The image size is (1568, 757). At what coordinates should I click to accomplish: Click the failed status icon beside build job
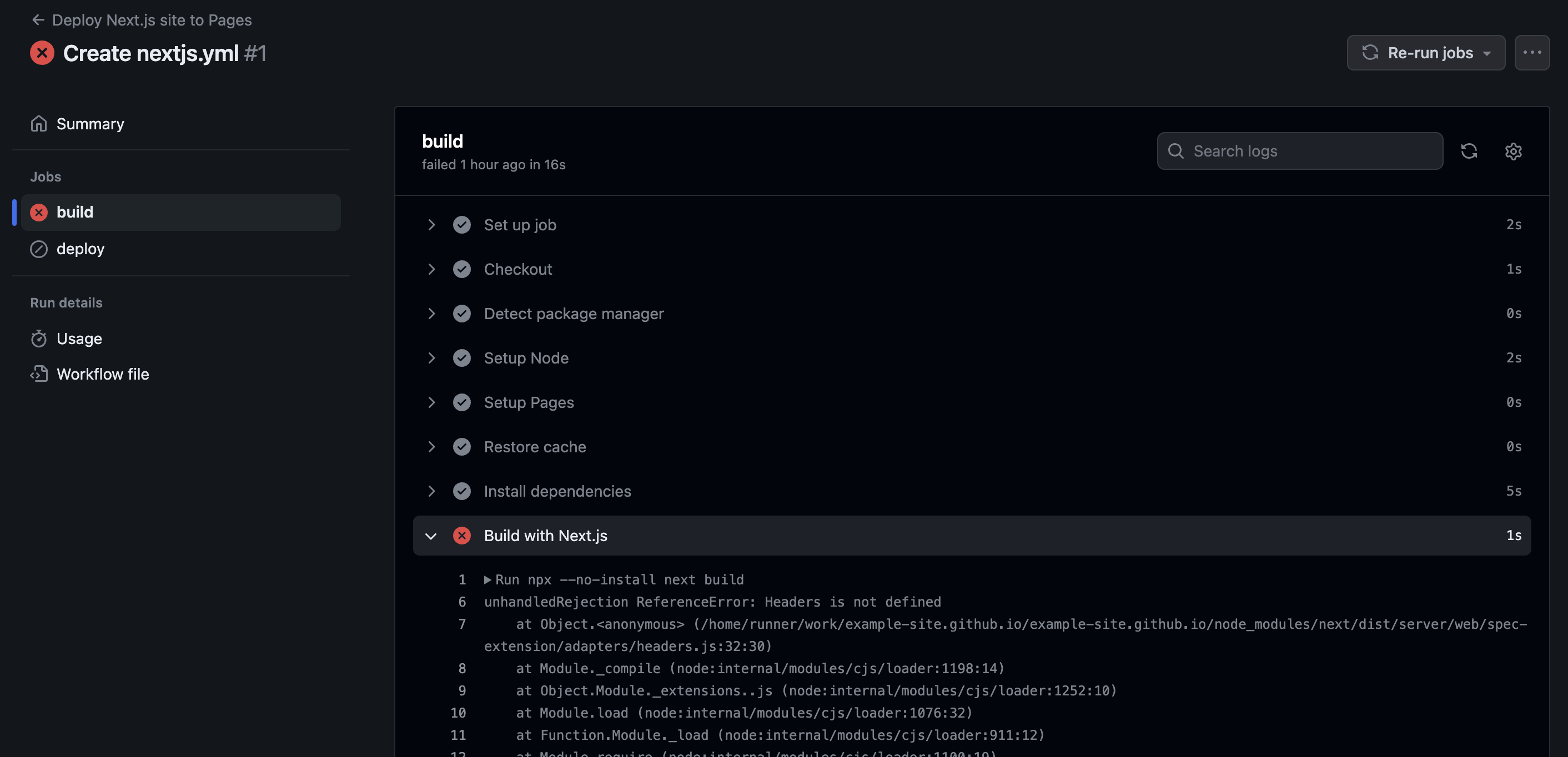pos(38,212)
